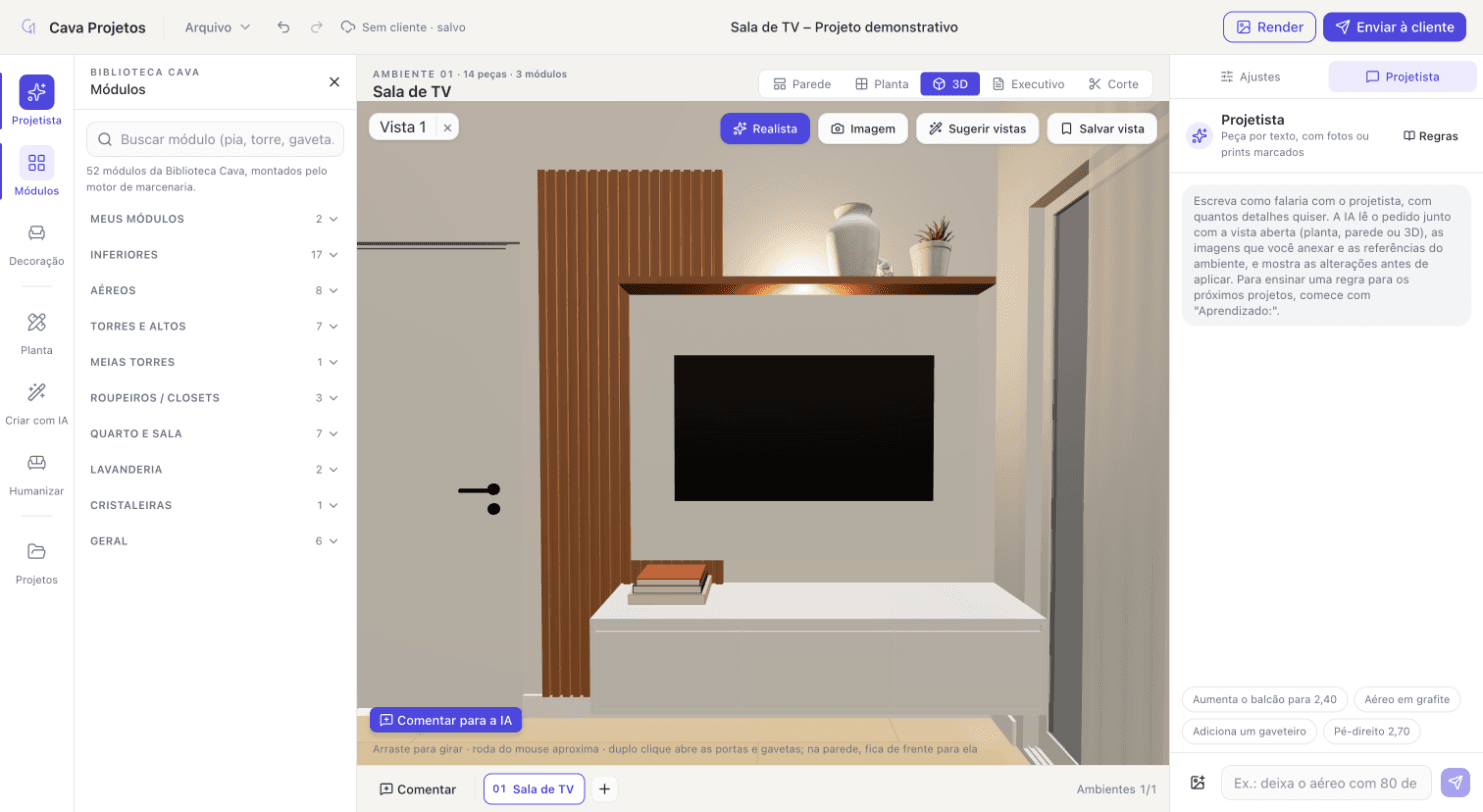Viewport: 1483px width, 812px height.
Task: Open the Arquivo dropdown menu
Action: click(217, 27)
